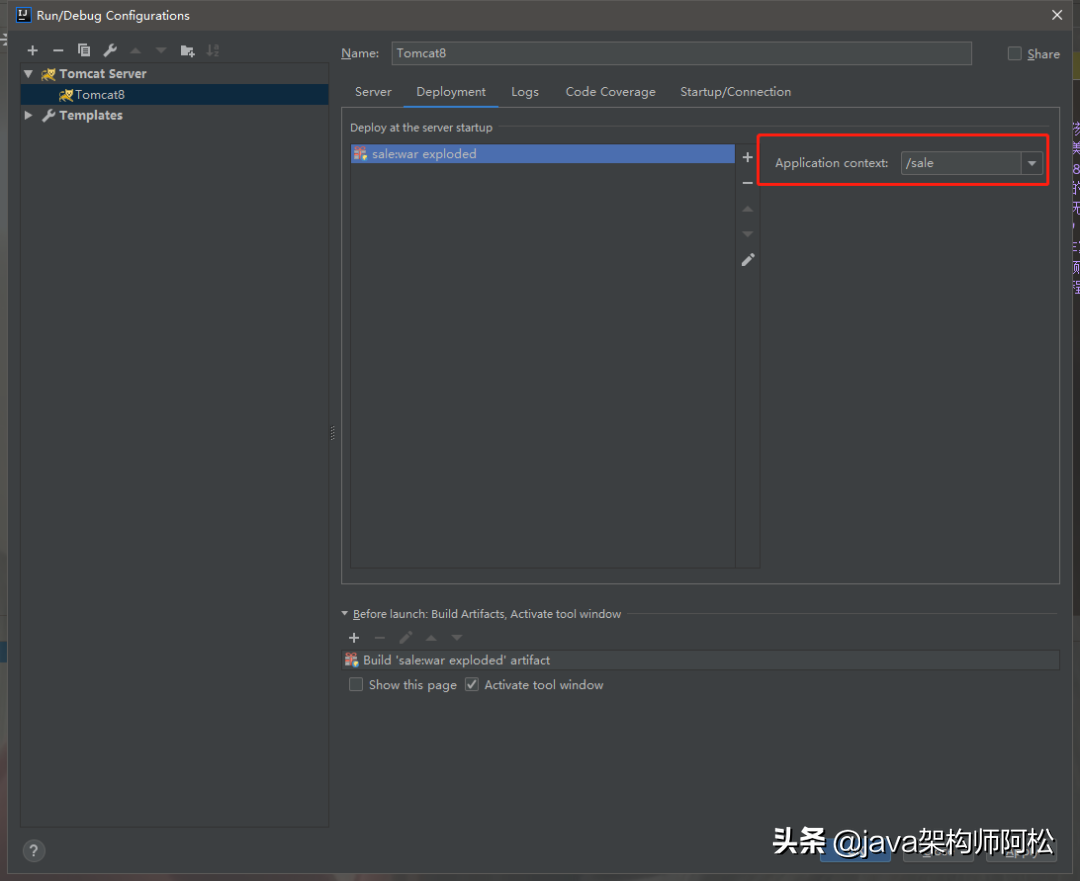
Task: Uncheck Activate tool window
Action: pos(472,685)
